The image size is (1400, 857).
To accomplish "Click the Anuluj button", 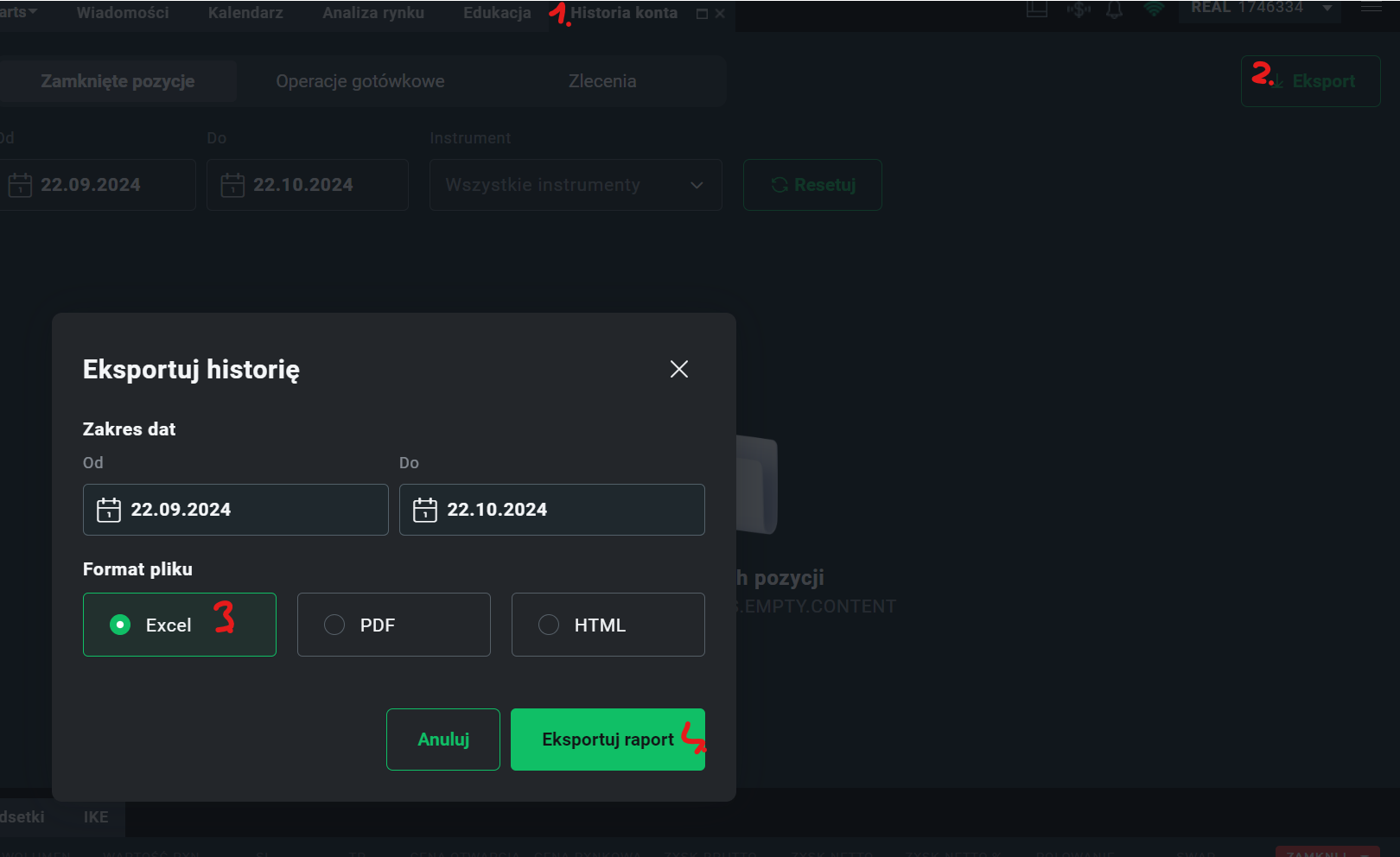I will pyautogui.click(x=443, y=740).
